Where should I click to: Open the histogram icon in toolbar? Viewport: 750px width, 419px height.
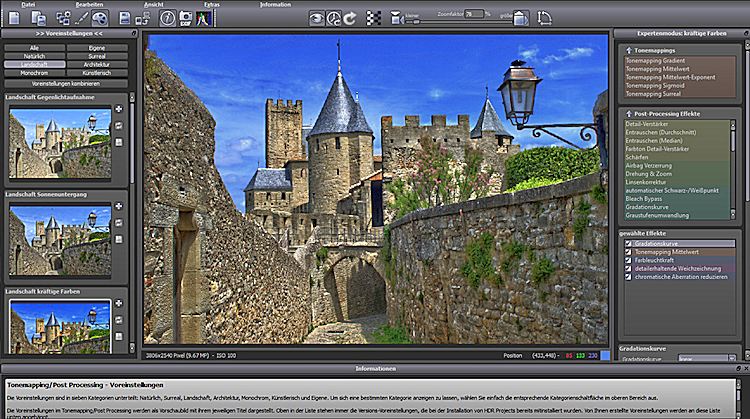tap(204, 18)
